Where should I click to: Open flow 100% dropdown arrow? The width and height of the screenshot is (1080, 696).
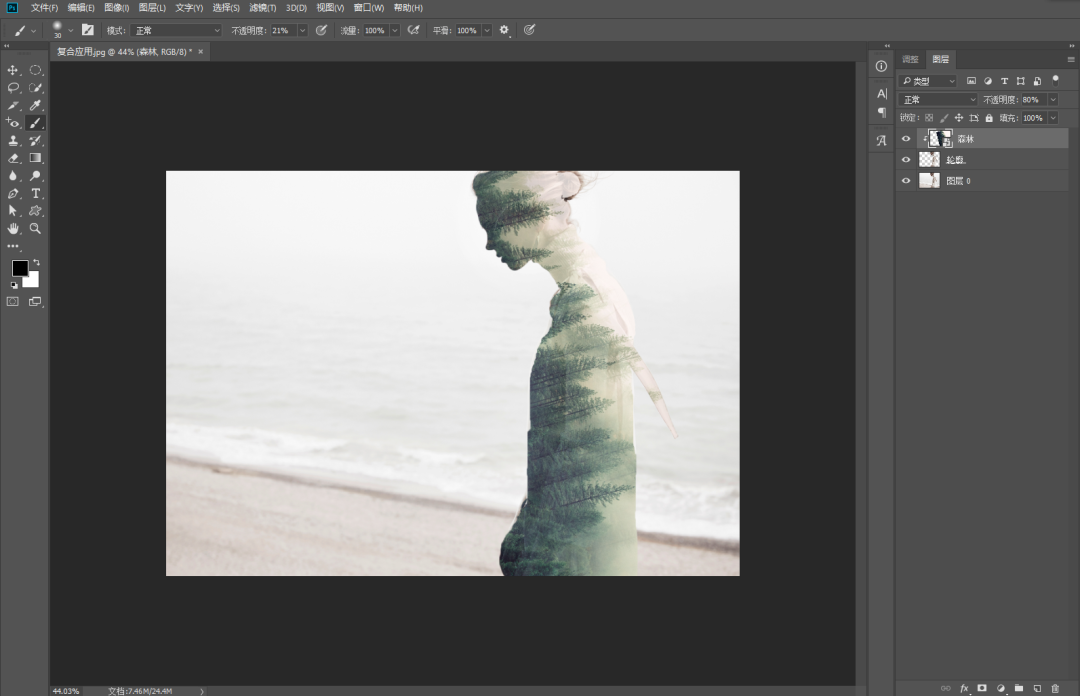395,30
